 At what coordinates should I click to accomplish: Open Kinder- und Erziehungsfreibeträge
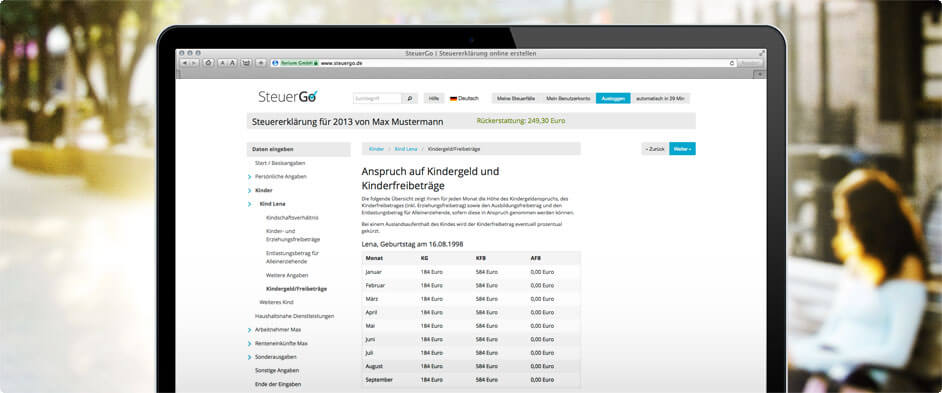click(x=293, y=235)
